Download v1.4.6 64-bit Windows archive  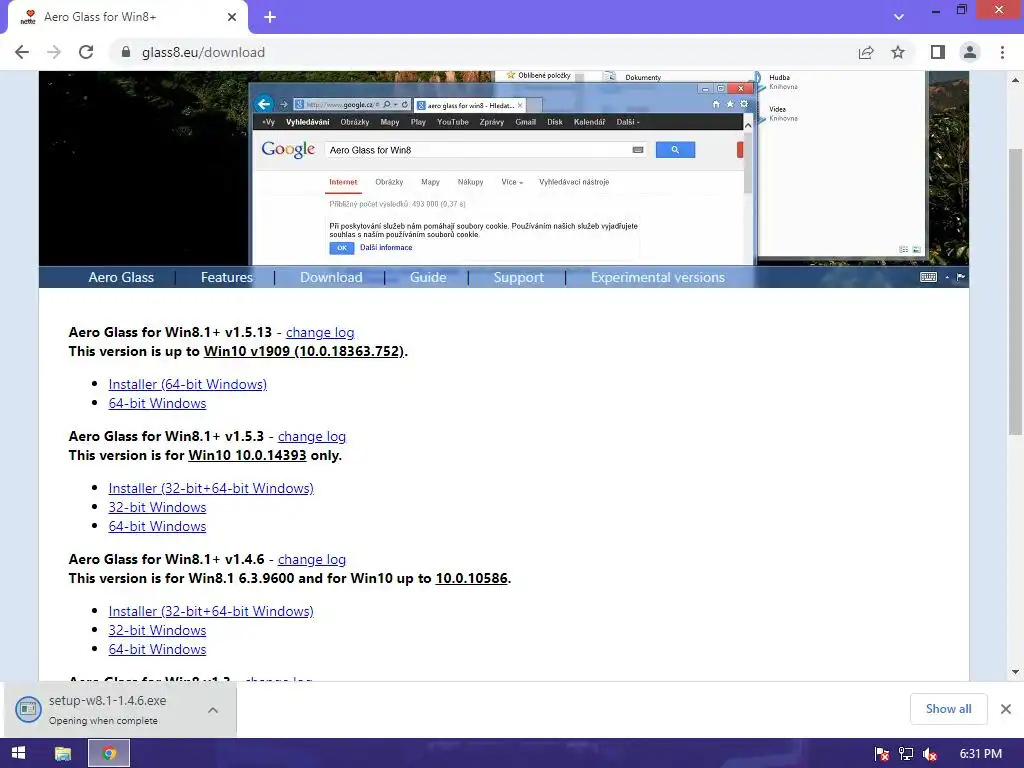(x=157, y=648)
